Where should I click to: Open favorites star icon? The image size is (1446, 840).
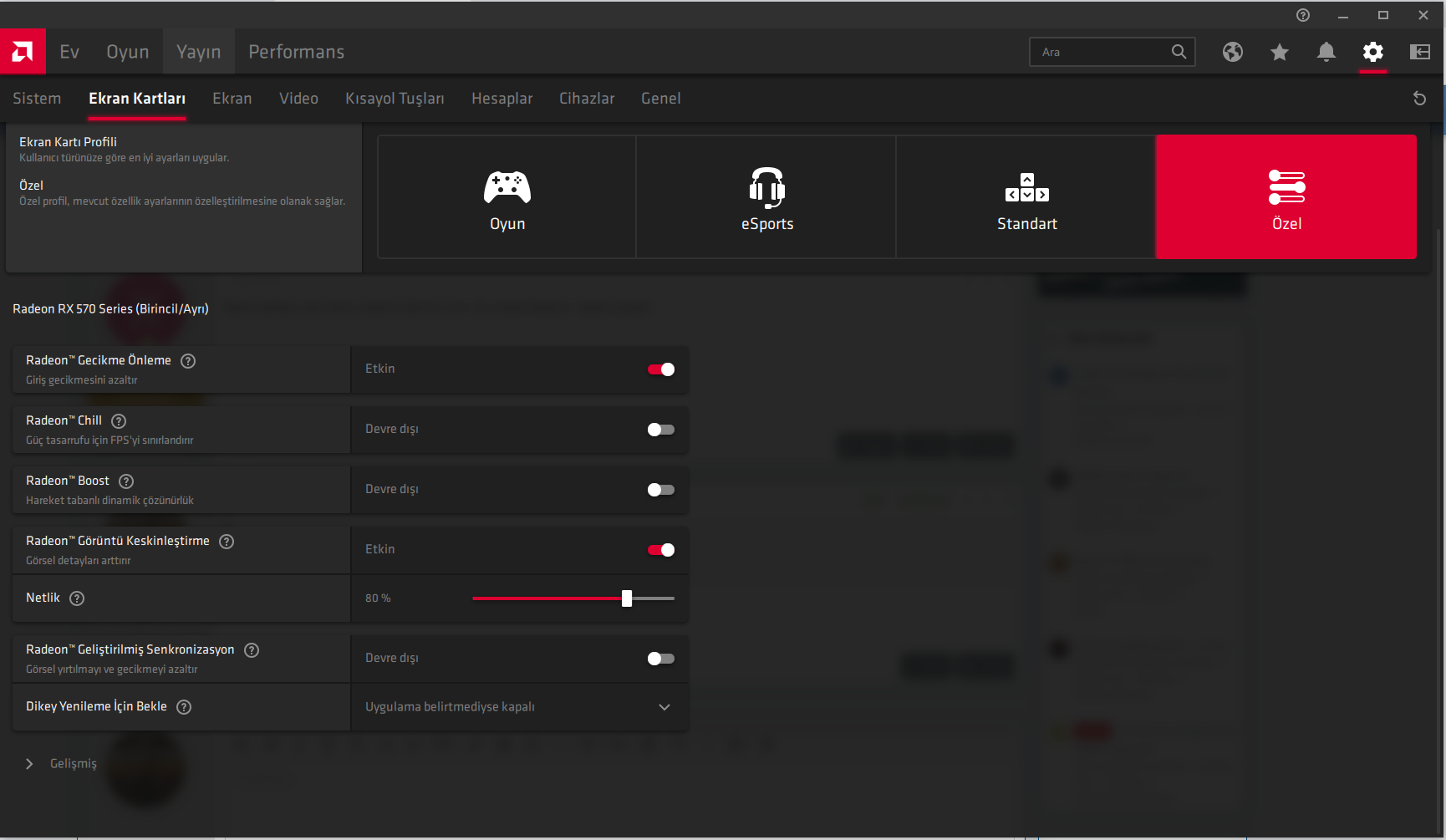(1279, 52)
